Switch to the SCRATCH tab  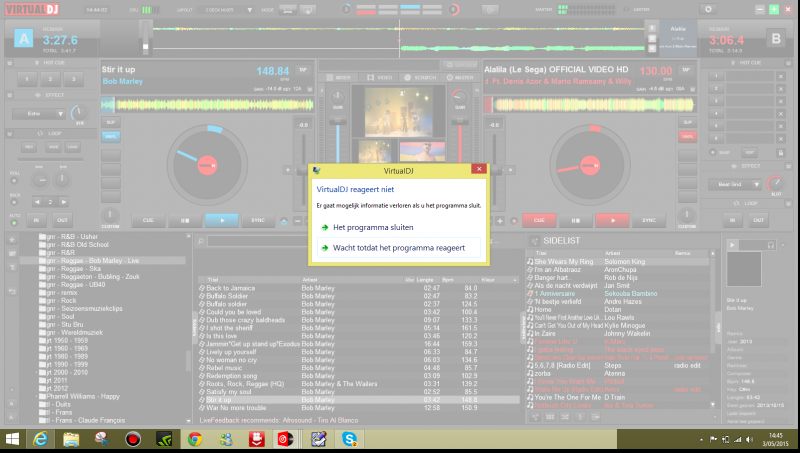click(x=420, y=78)
